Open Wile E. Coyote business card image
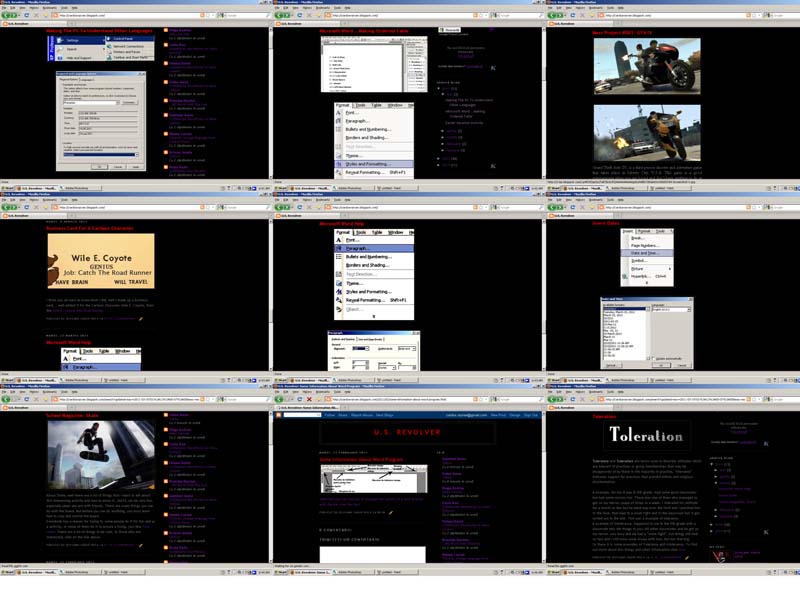This screenshot has width=800, height=600. 101,261
